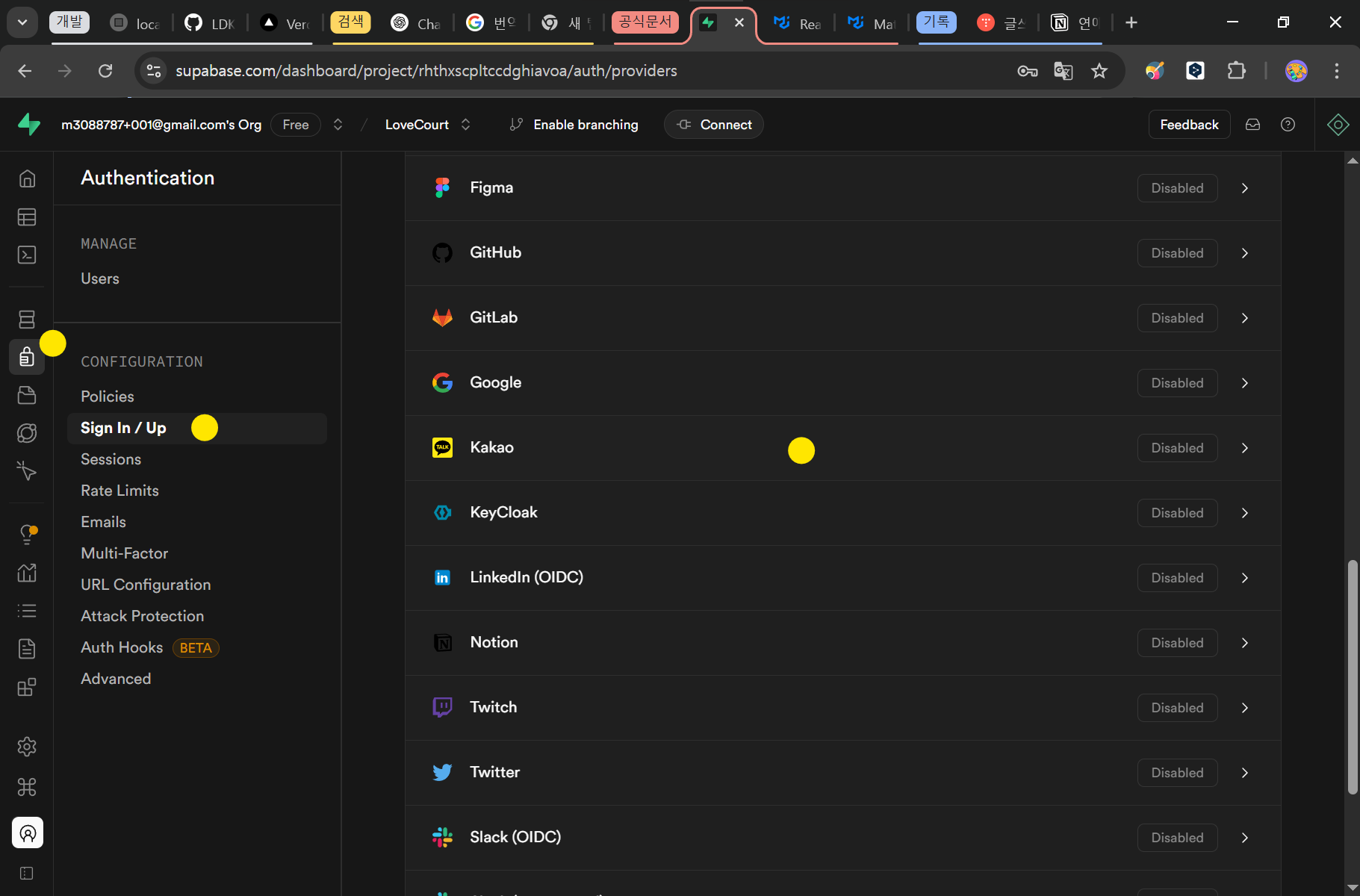Open the Policies menu item
The height and width of the screenshot is (896, 1360).
(x=108, y=396)
